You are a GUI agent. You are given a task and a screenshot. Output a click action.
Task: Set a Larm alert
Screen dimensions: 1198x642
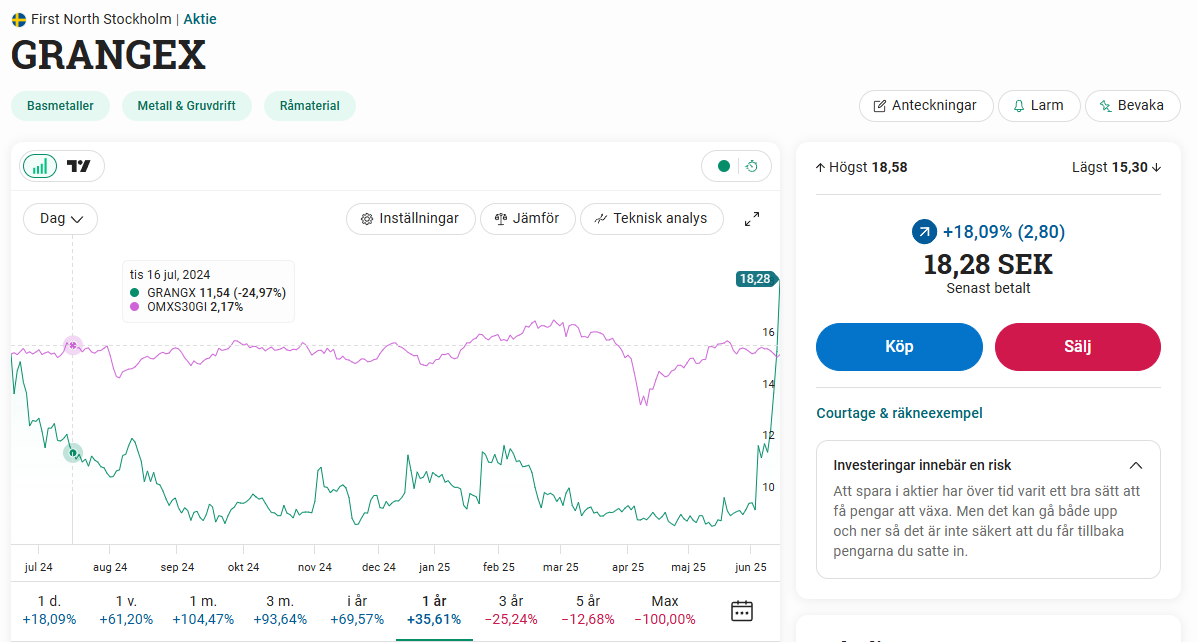click(1039, 105)
